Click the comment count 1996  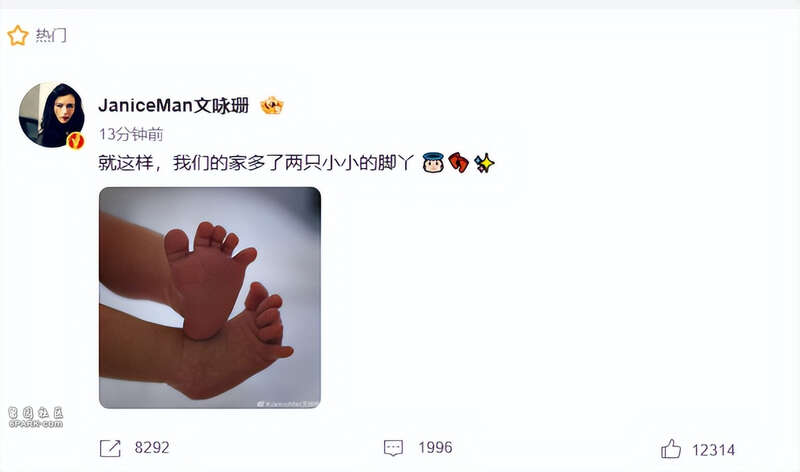point(435,448)
